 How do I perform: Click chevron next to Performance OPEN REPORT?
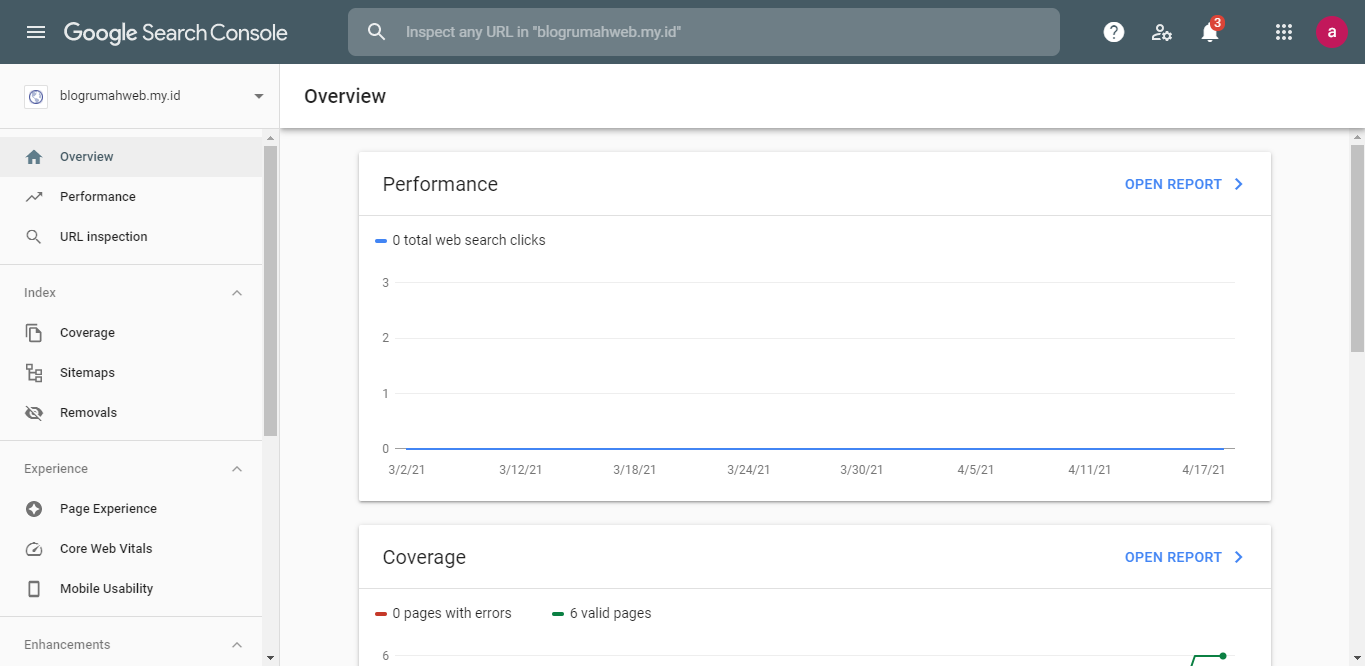(1239, 184)
